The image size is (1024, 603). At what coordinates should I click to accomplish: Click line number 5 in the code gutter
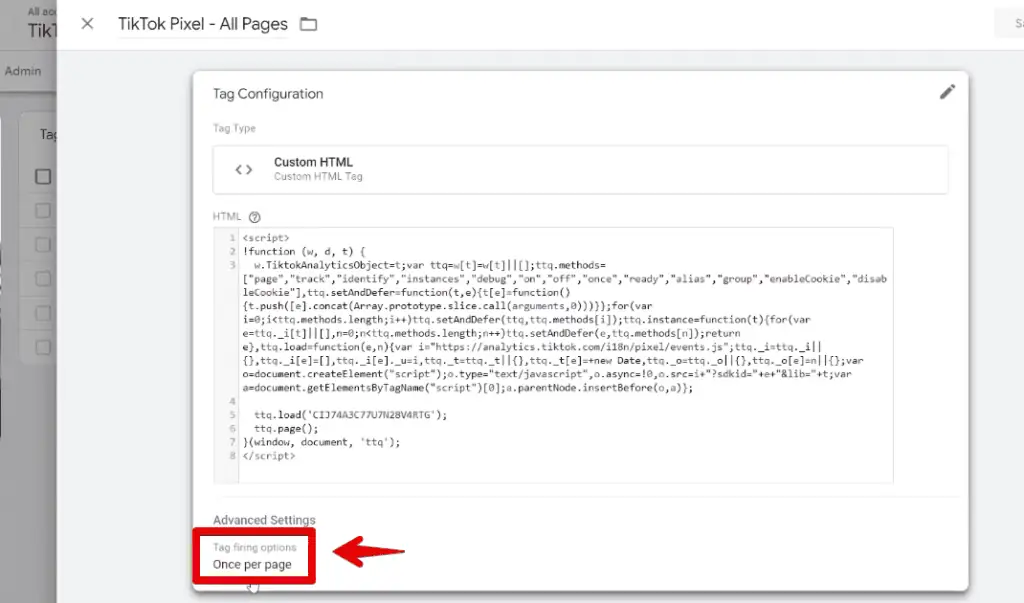click(231, 413)
